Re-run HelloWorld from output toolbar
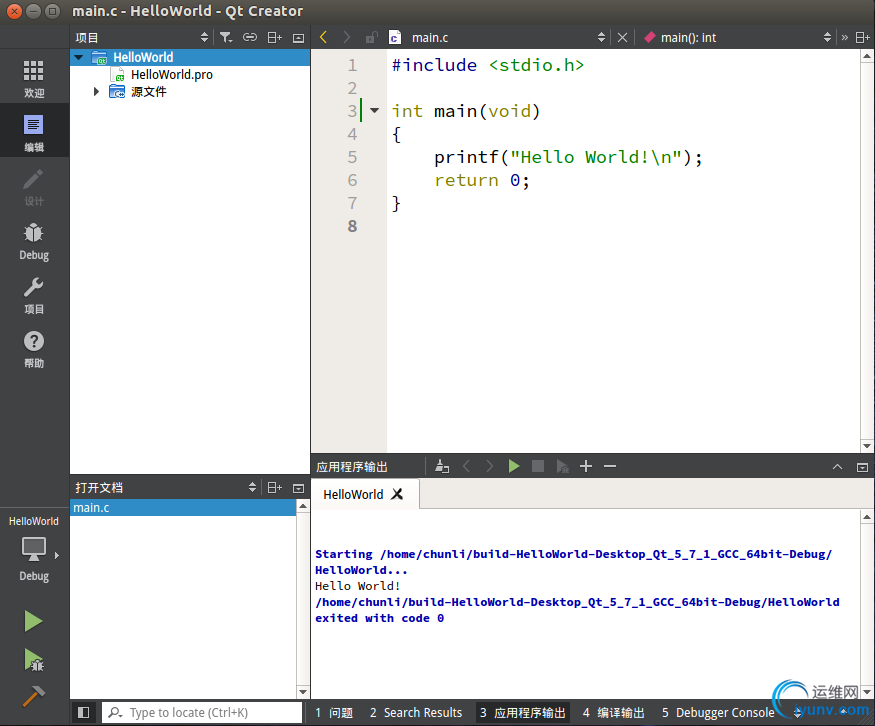The image size is (875, 726). 514,466
